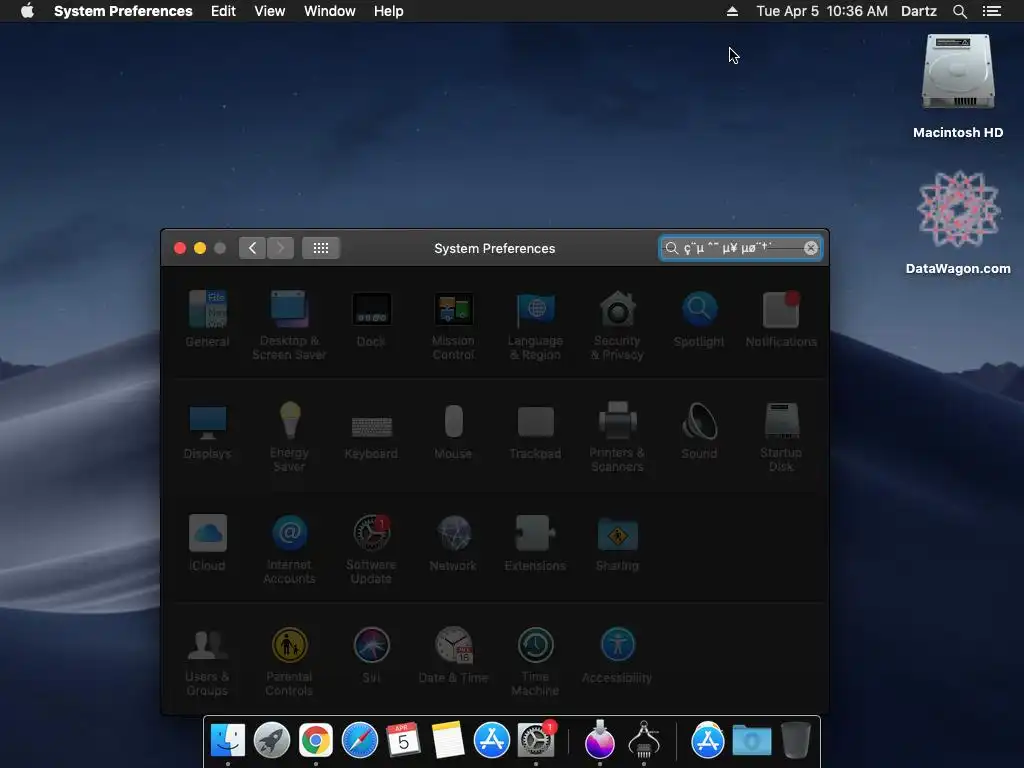Viewport: 1024px width, 768px height.
Task: Open Spotlight search from menu bar
Action: [x=959, y=11]
